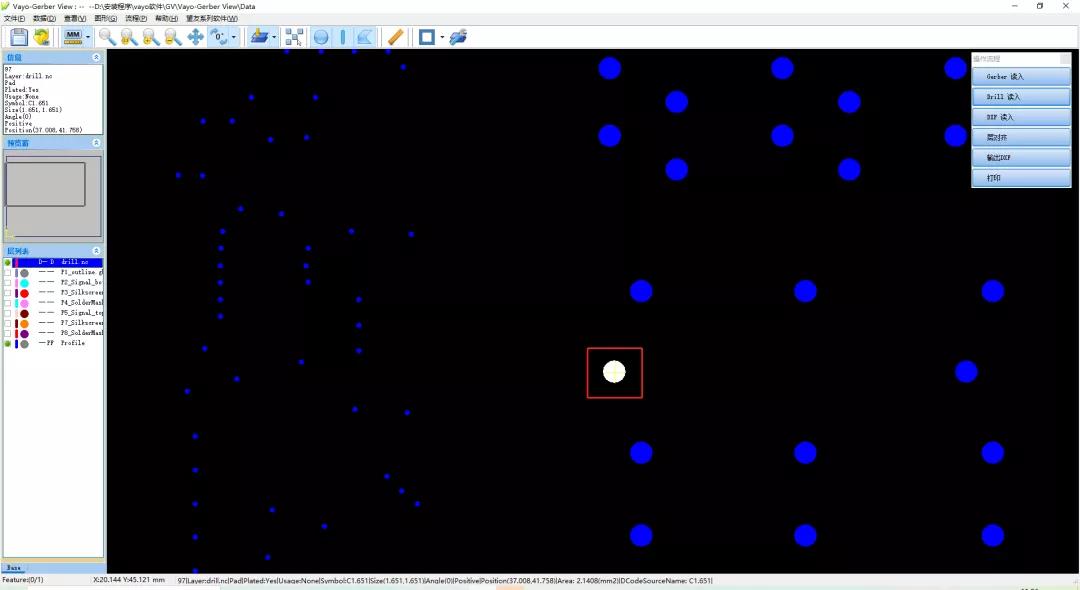Click the Base tab at bottom left

tap(14, 567)
